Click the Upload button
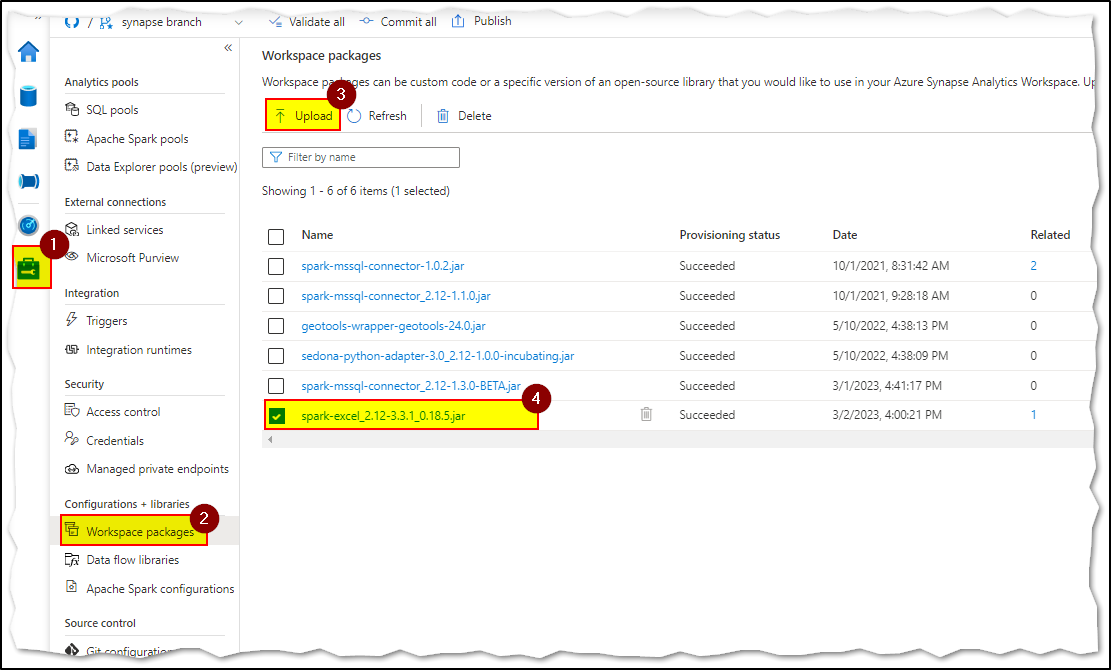Screen dimensions: 1111x670 click(303, 115)
